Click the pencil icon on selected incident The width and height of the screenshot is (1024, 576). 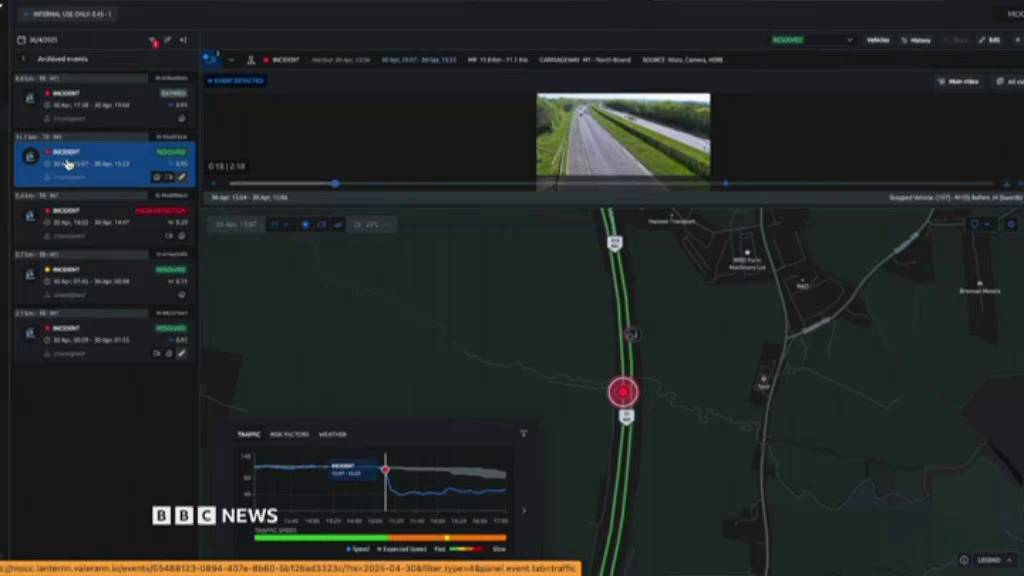182,177
